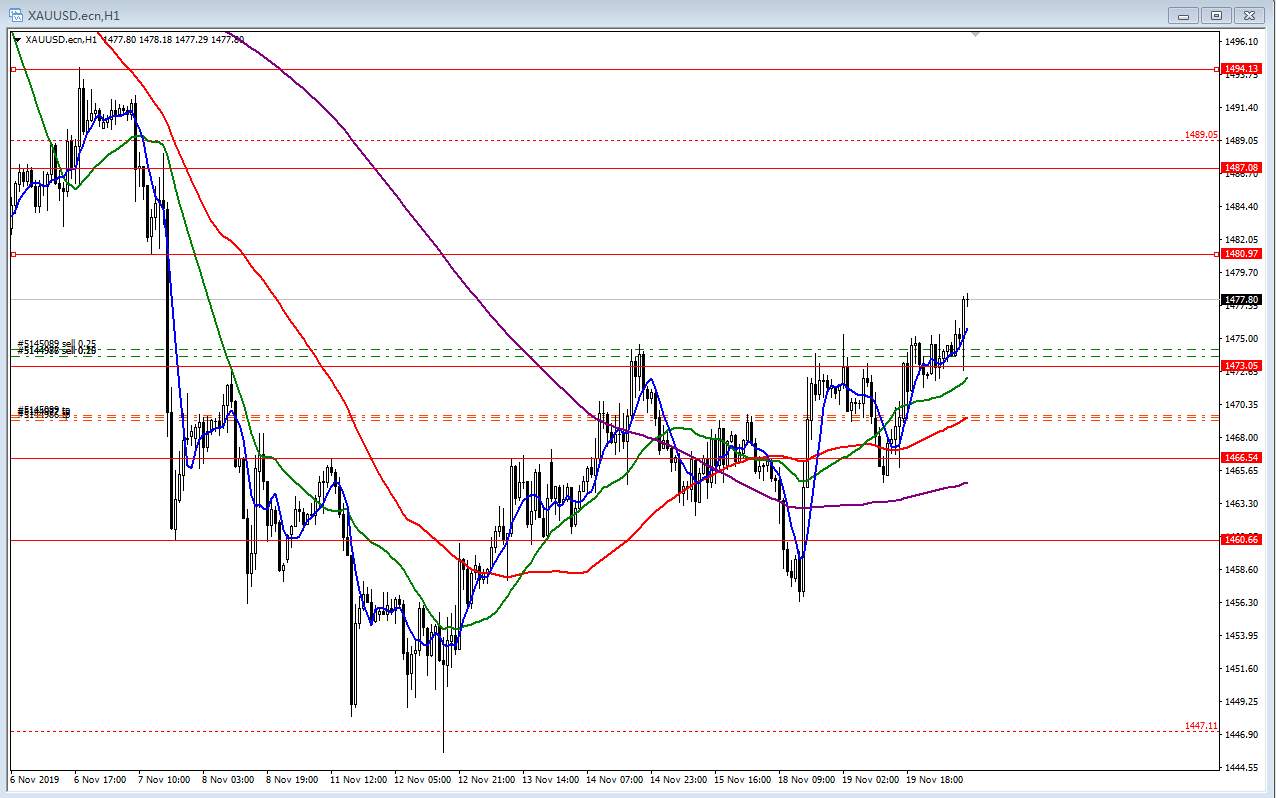This screenshot has width=1277, height=798.
Task: Click the current price label 1477.80
Action: [x=1242, y=299]
